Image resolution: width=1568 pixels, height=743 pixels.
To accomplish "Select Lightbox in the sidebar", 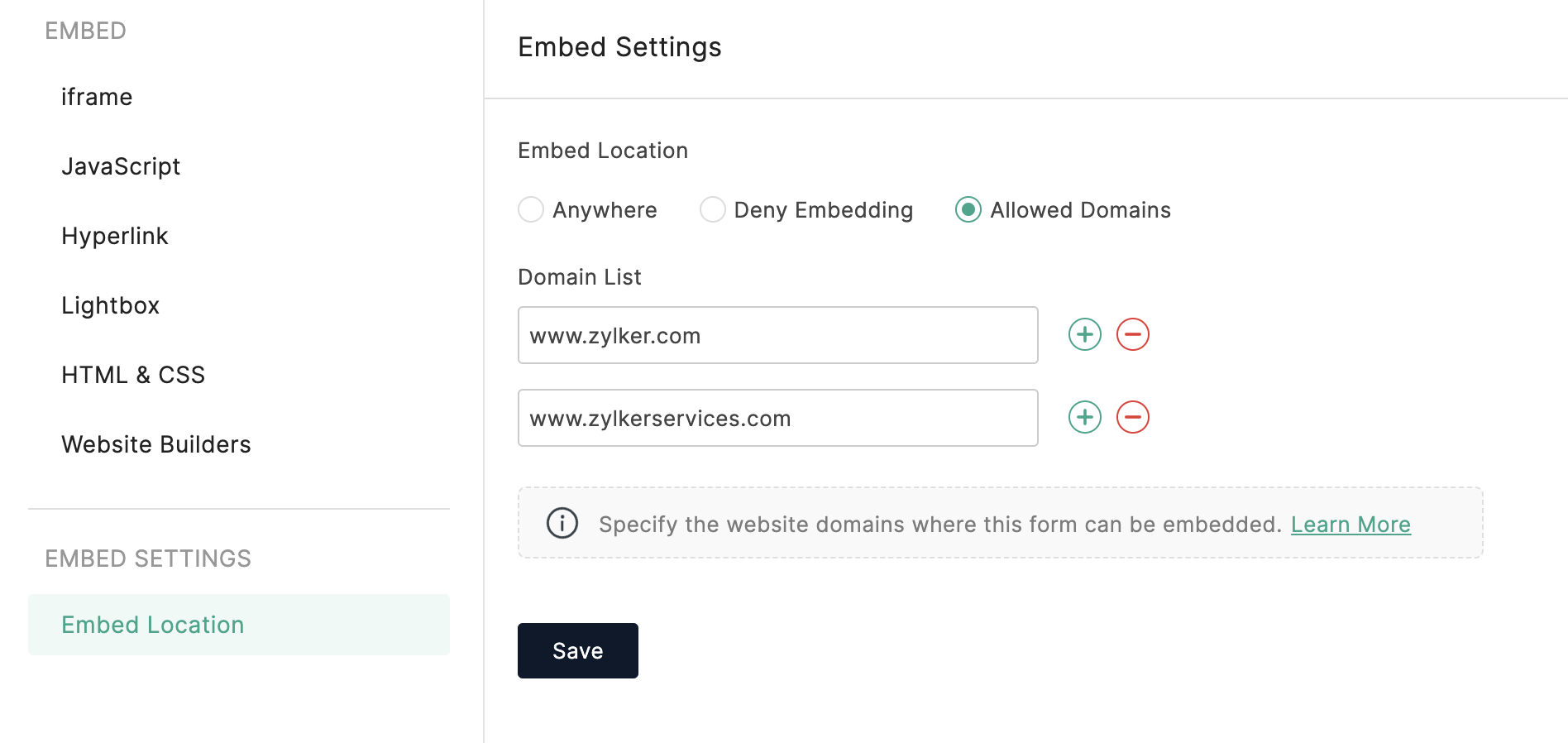I will 110,306.
